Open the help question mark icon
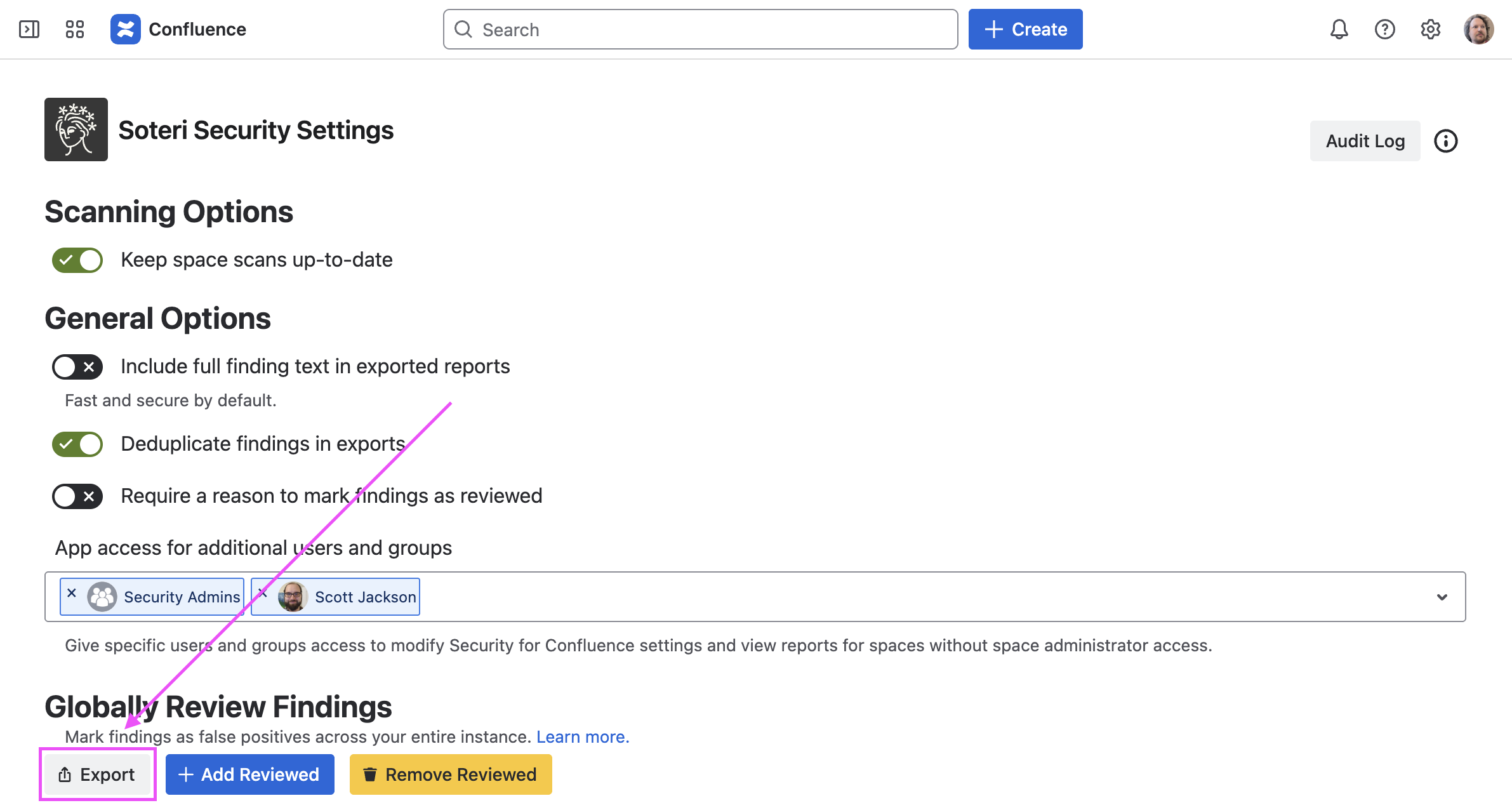 (x=1384, y=29)
